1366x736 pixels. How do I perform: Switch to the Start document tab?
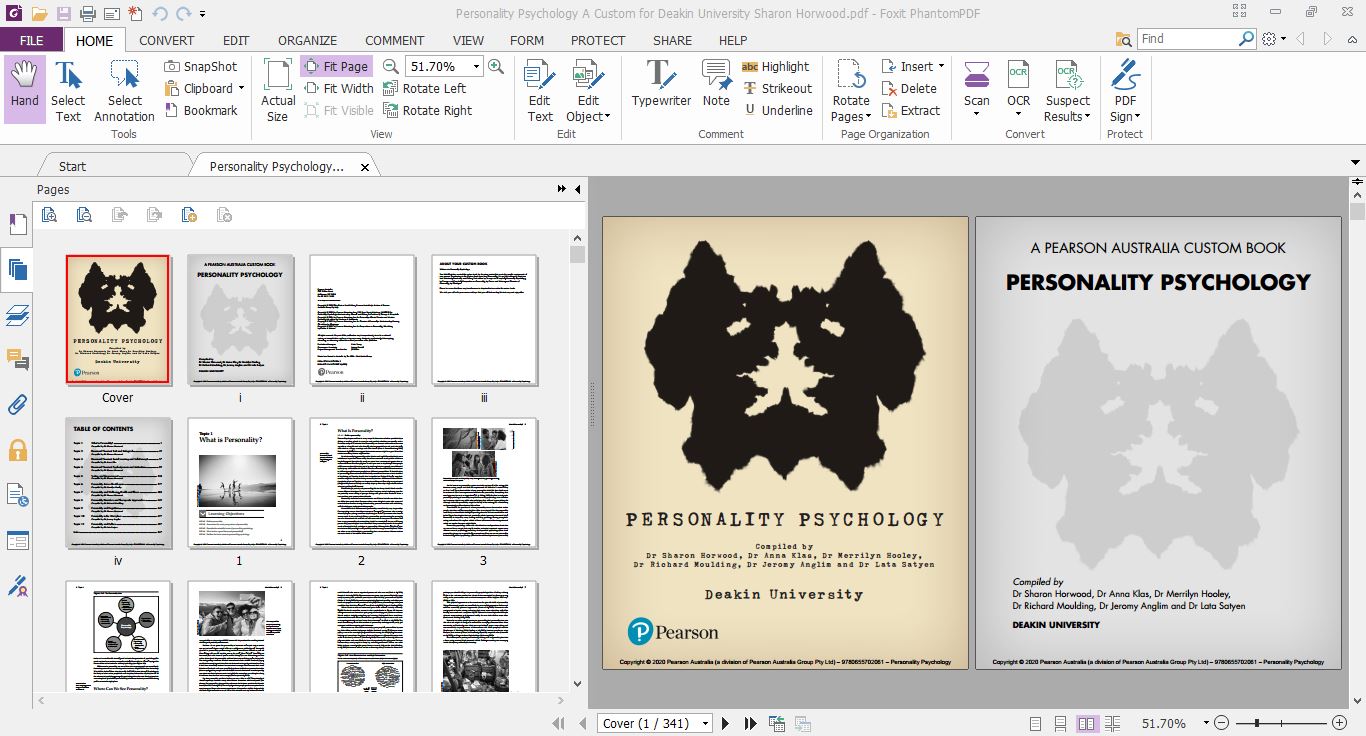coord(72,166)
